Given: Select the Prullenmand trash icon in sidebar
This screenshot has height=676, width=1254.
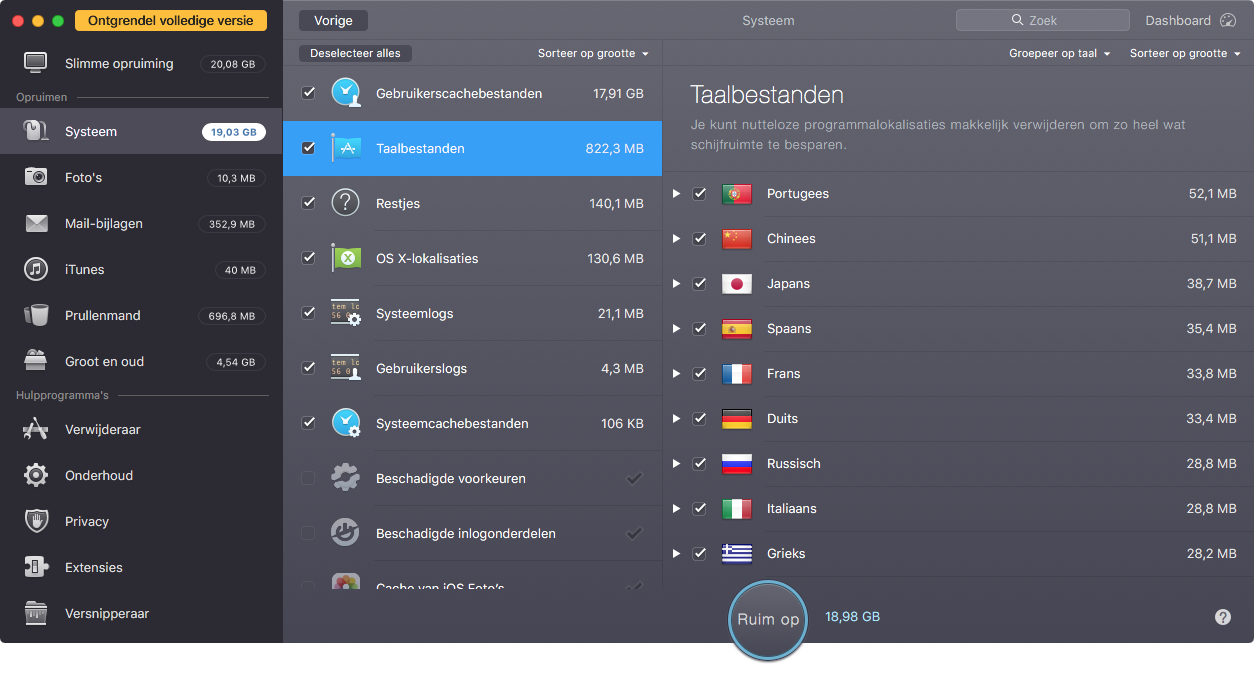Looking at the screenshot, I should pos(37,315).
